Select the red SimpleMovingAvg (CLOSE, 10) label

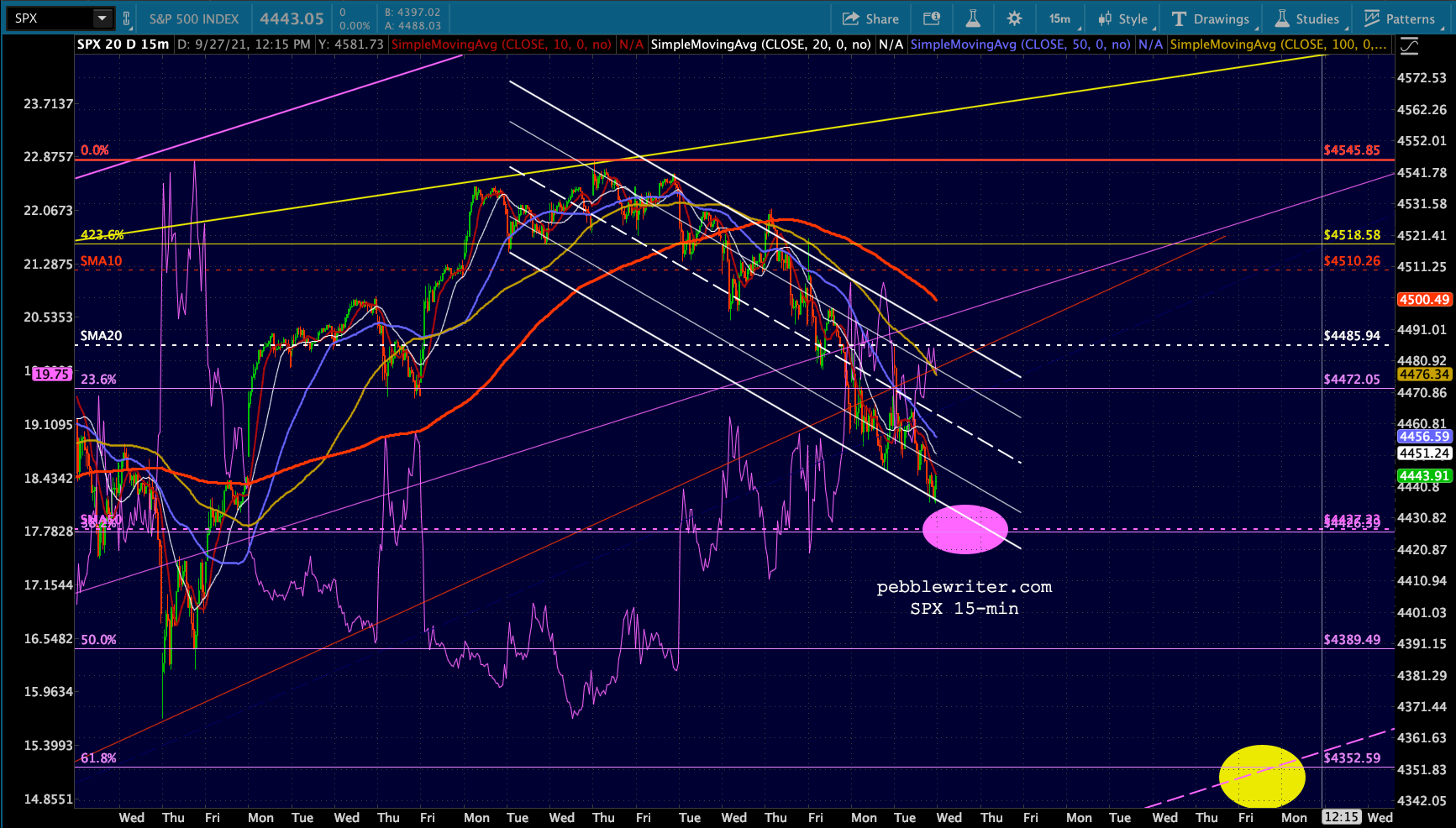[x=502, y=45]
